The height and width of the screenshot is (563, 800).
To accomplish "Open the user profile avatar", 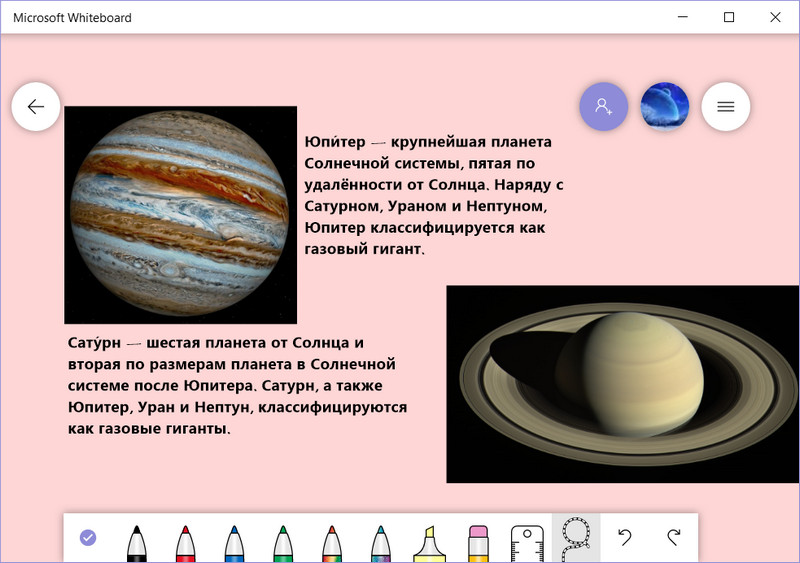I will [665, 107].
